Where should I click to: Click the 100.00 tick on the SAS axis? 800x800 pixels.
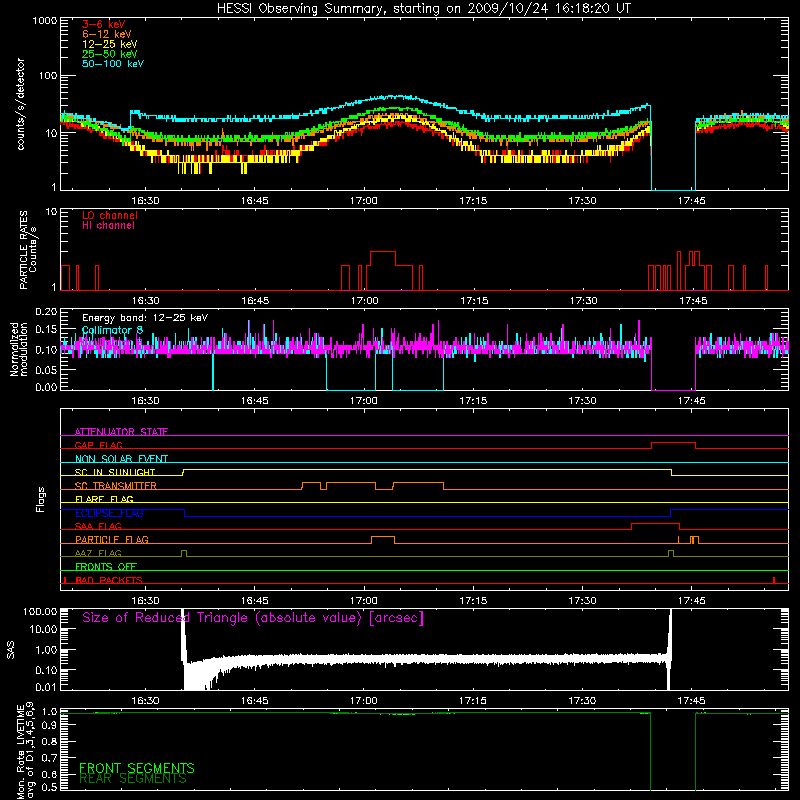(x=40, y=611)
